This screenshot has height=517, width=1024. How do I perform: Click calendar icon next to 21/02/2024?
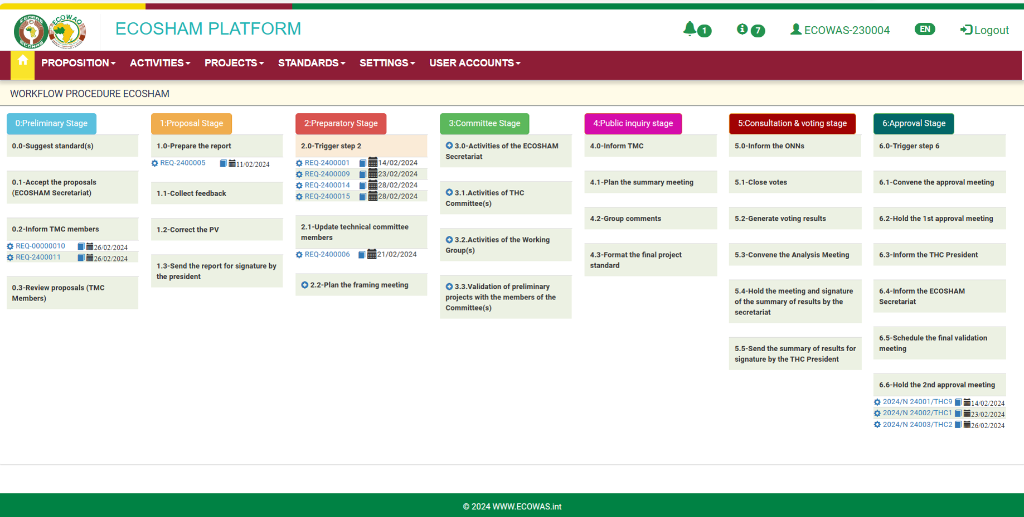pos(372,254)
